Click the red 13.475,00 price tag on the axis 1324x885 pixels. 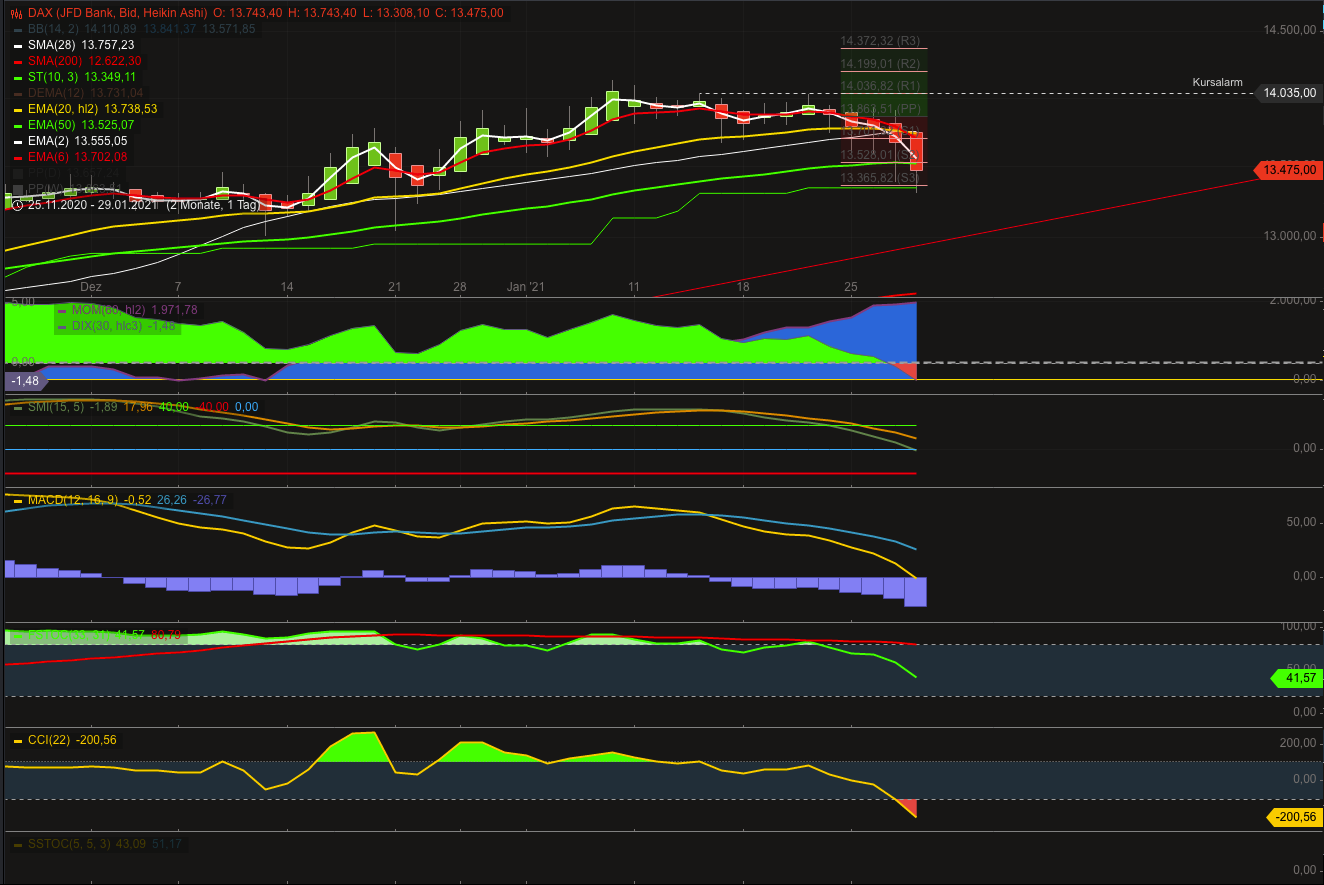(1290, 170)
